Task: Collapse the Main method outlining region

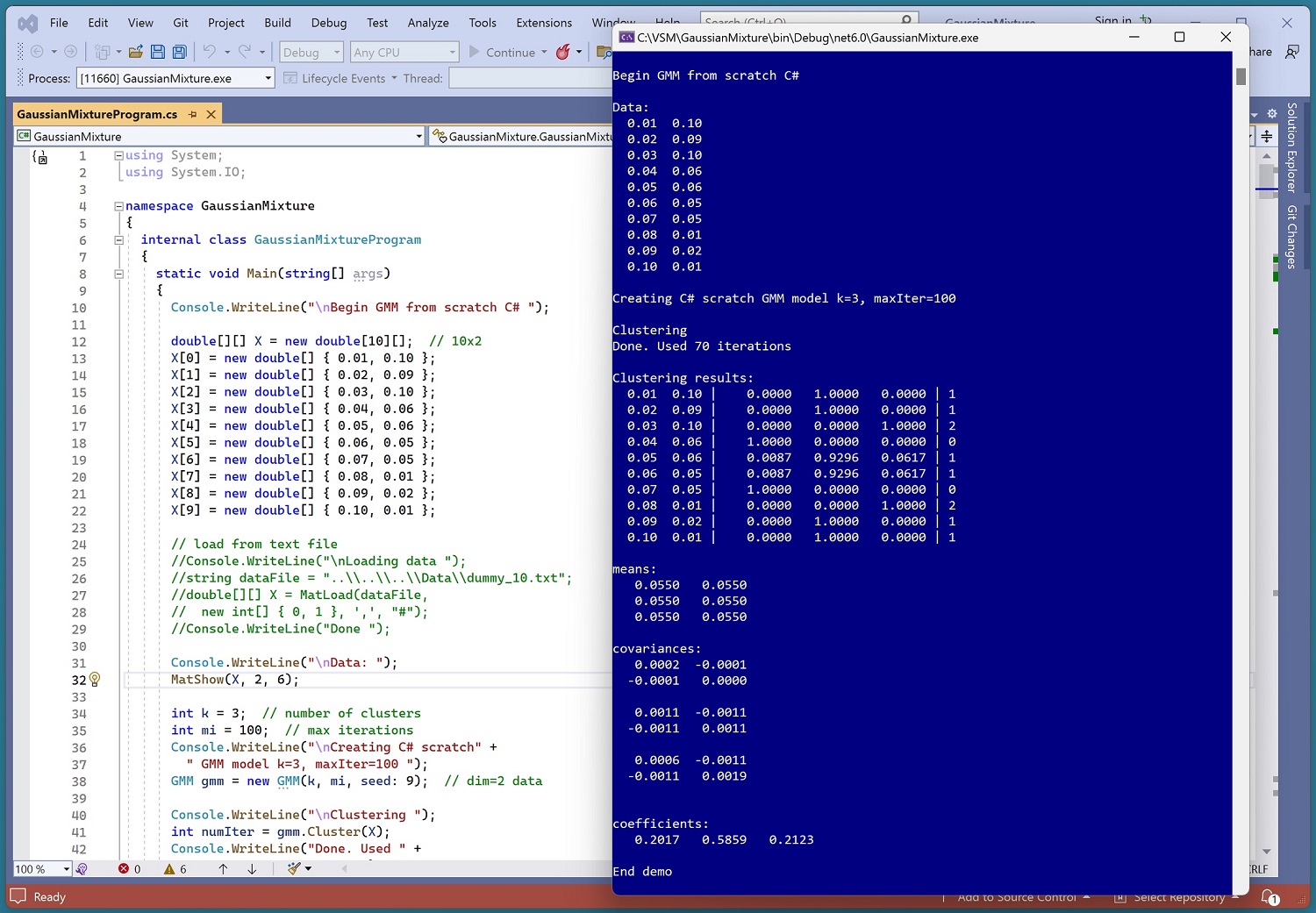Action: point(118,274)
